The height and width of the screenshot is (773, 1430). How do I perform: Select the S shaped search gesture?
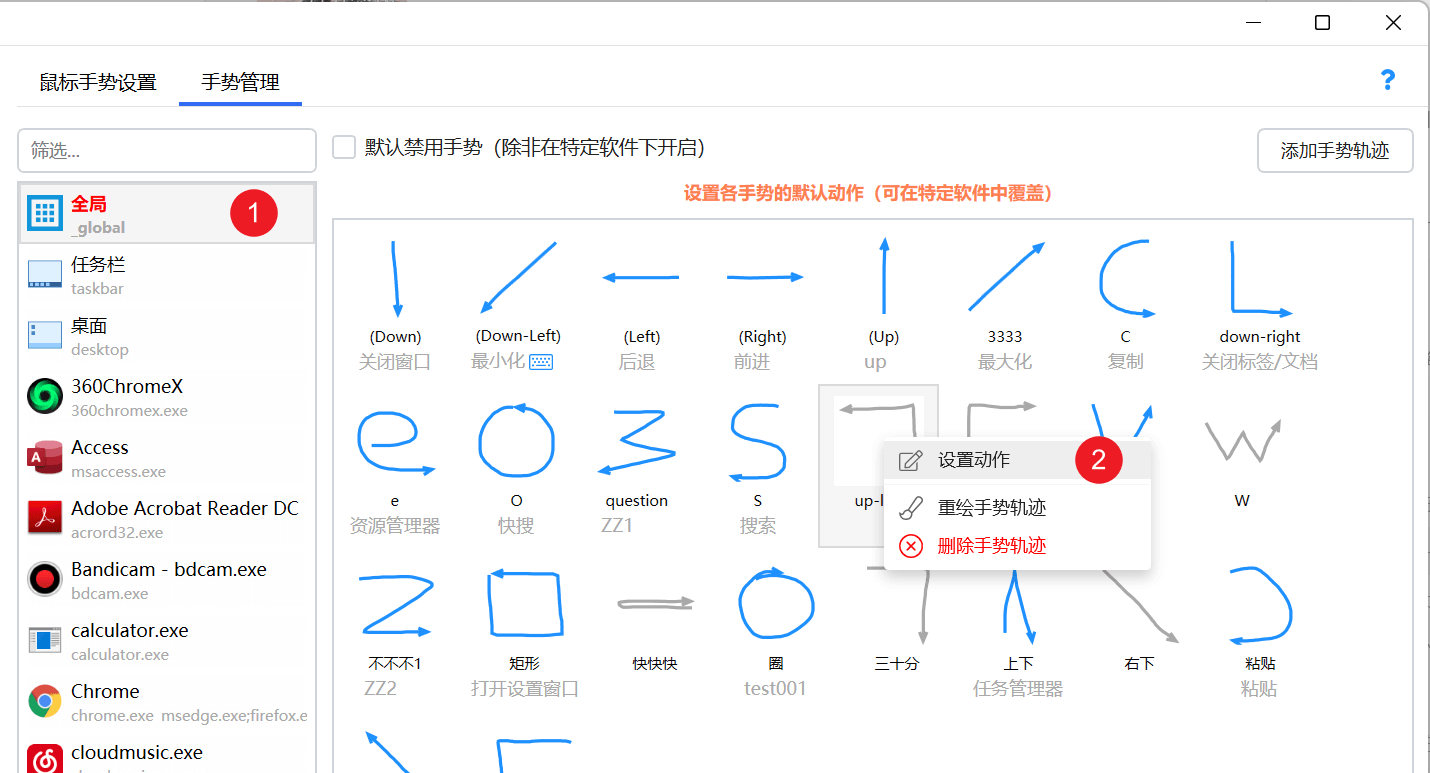[x=757, y=443]
